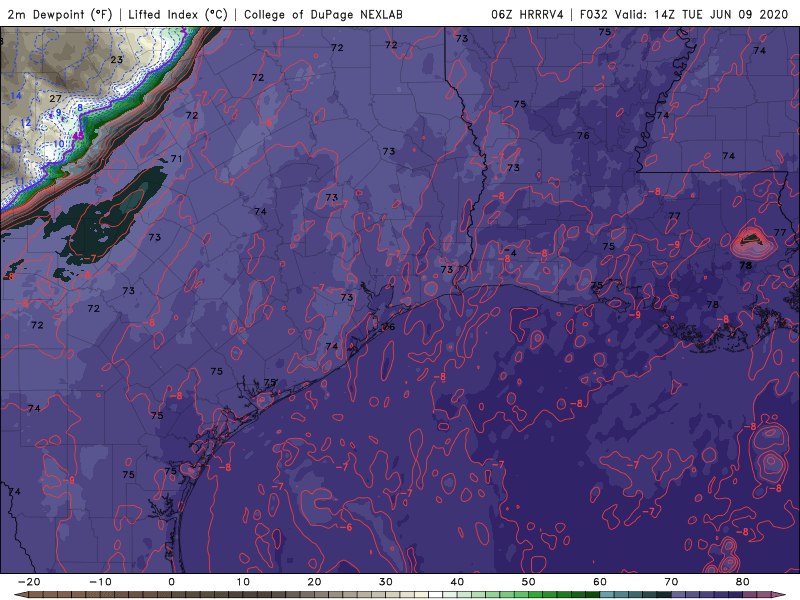Click the 0 label on the color scale
800x600 pixels.
point(171,582)
